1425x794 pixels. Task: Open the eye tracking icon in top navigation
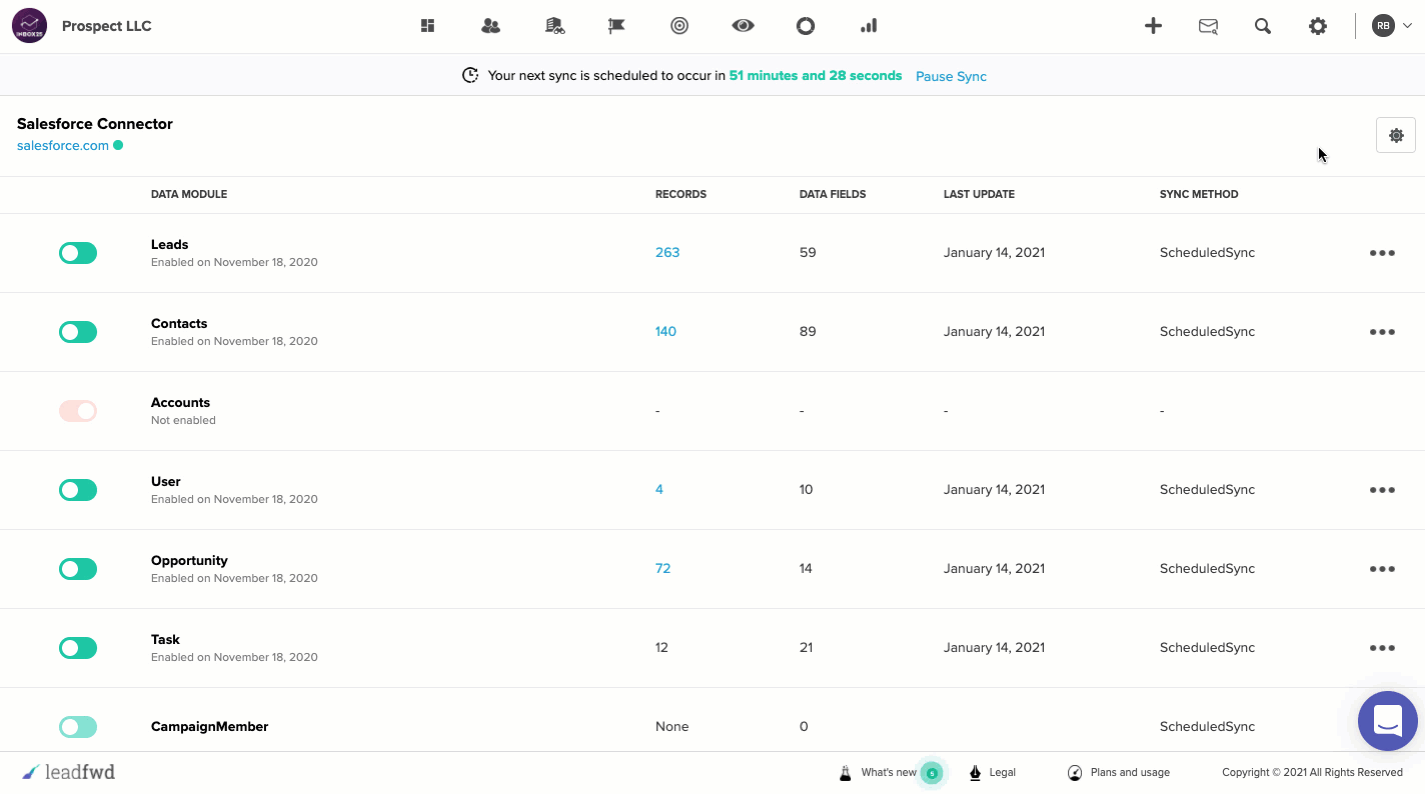(743, 26)
